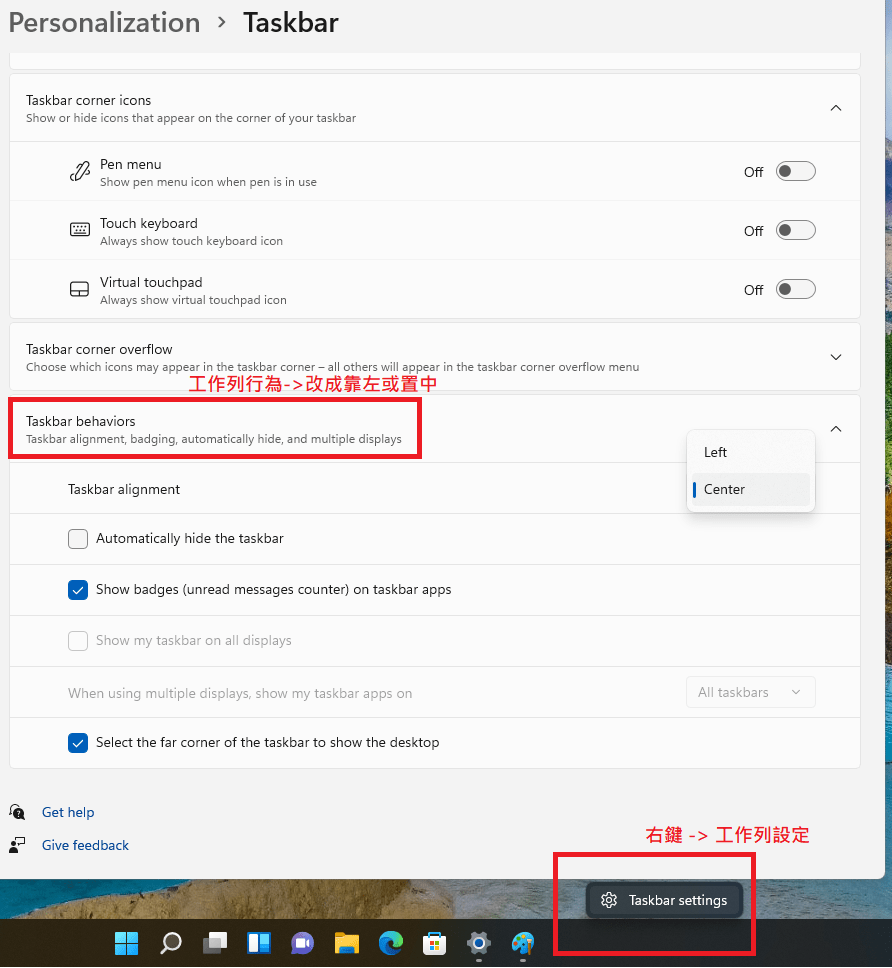892x968 pixels.
Task: Turn on the Touch keyboard toggle
Action: click(795, 229)
